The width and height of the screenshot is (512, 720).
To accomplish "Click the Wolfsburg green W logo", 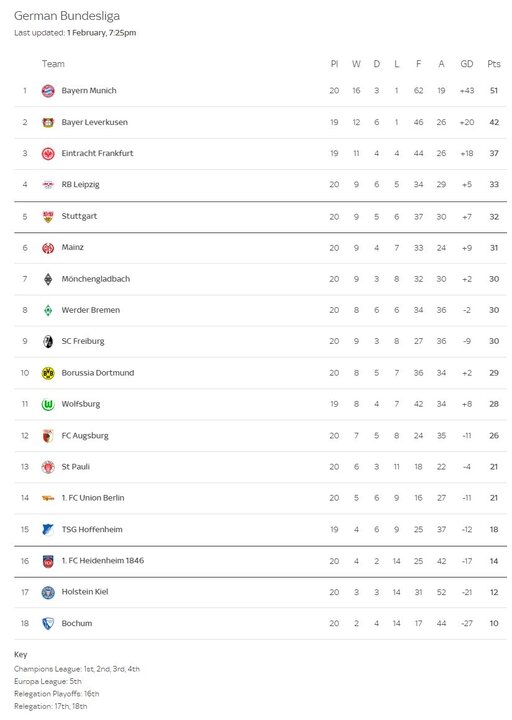I will [48, 404].
